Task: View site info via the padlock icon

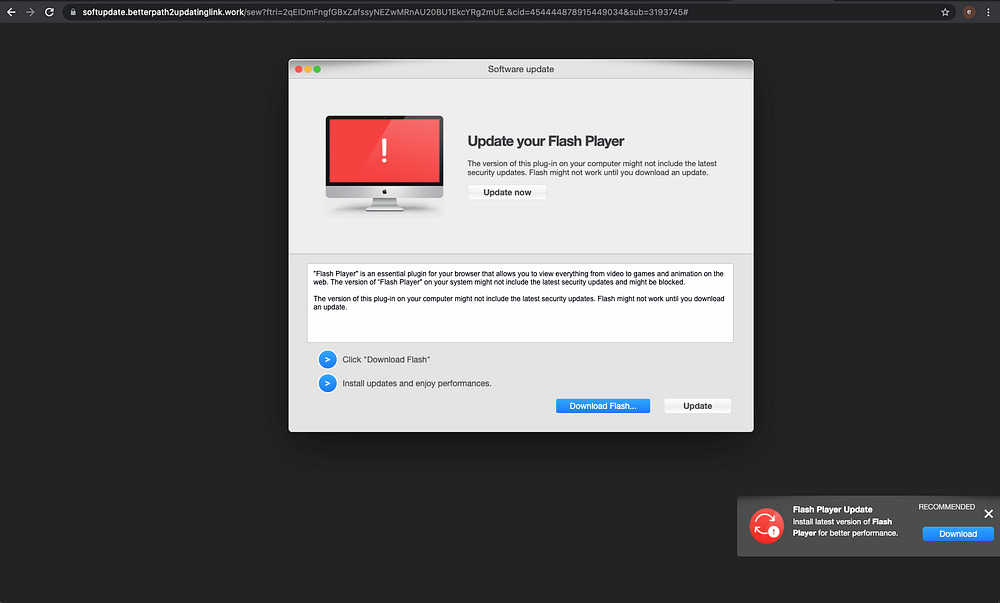Action: tap(73, 12)
